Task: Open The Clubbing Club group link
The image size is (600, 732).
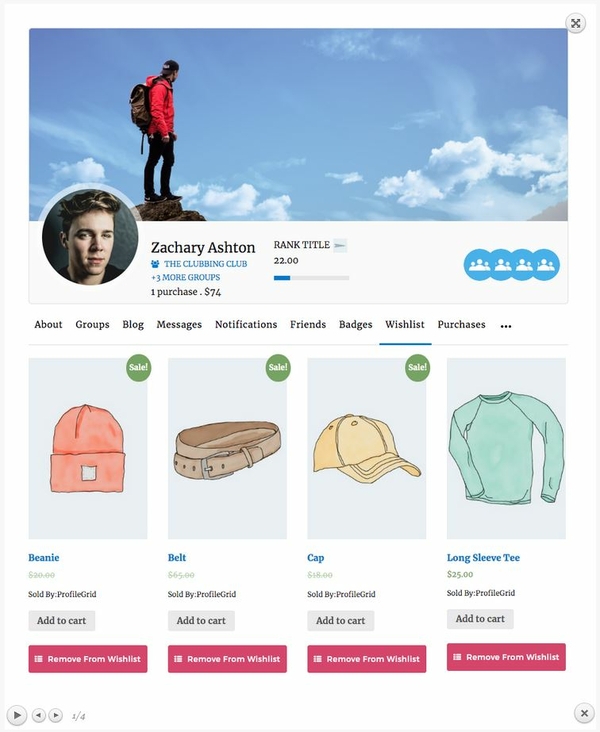Action: tap(205, 264)
